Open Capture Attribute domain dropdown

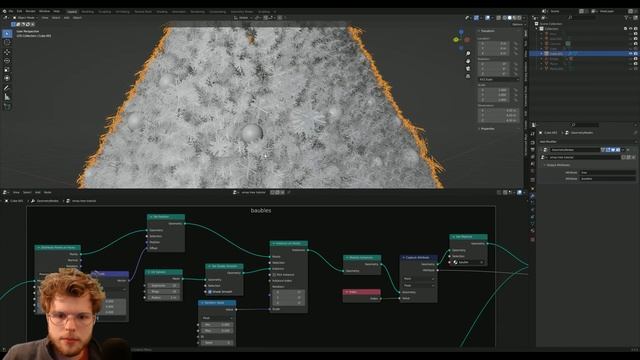[418, 285]
